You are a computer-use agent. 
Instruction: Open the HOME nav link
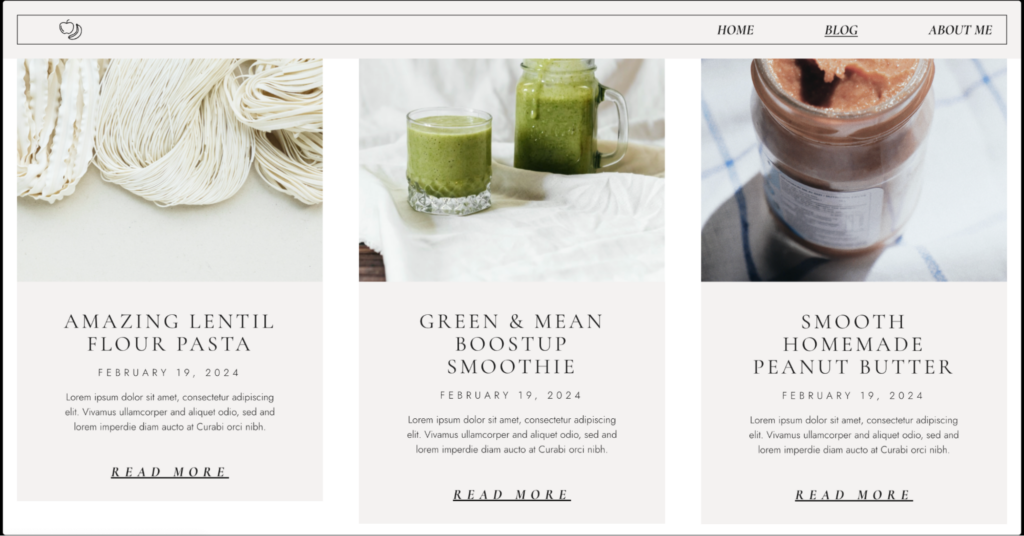(735, 30)
